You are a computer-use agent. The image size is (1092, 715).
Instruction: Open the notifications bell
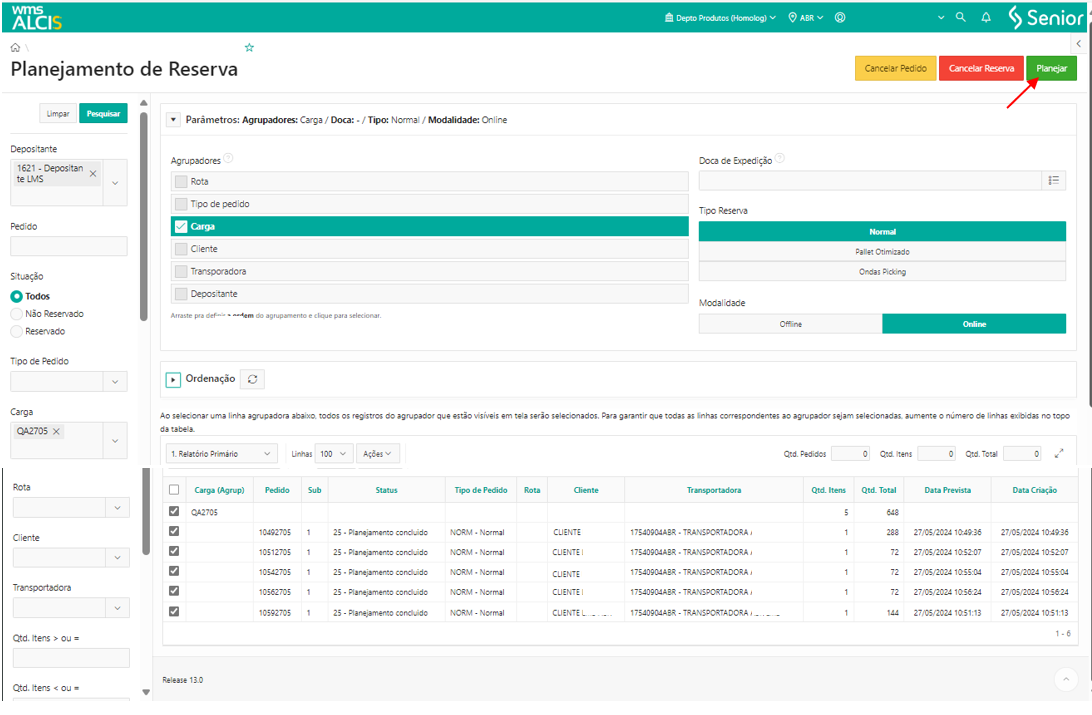click(x=986, y=18)
